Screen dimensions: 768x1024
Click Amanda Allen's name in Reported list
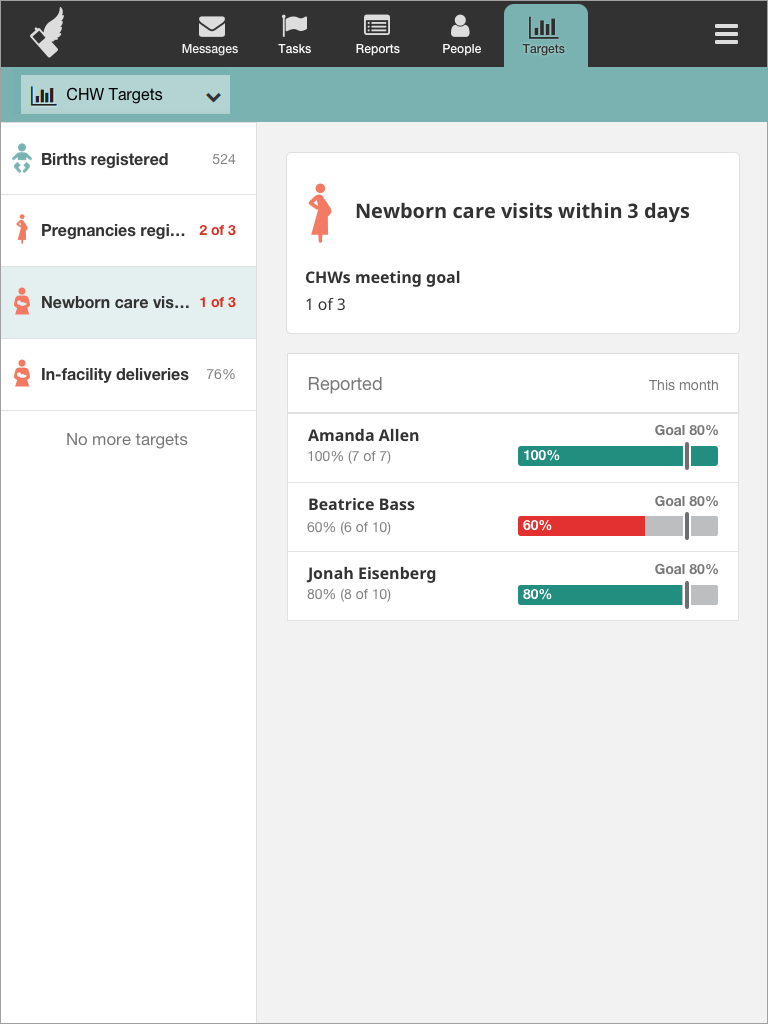[x=363, y=435]
